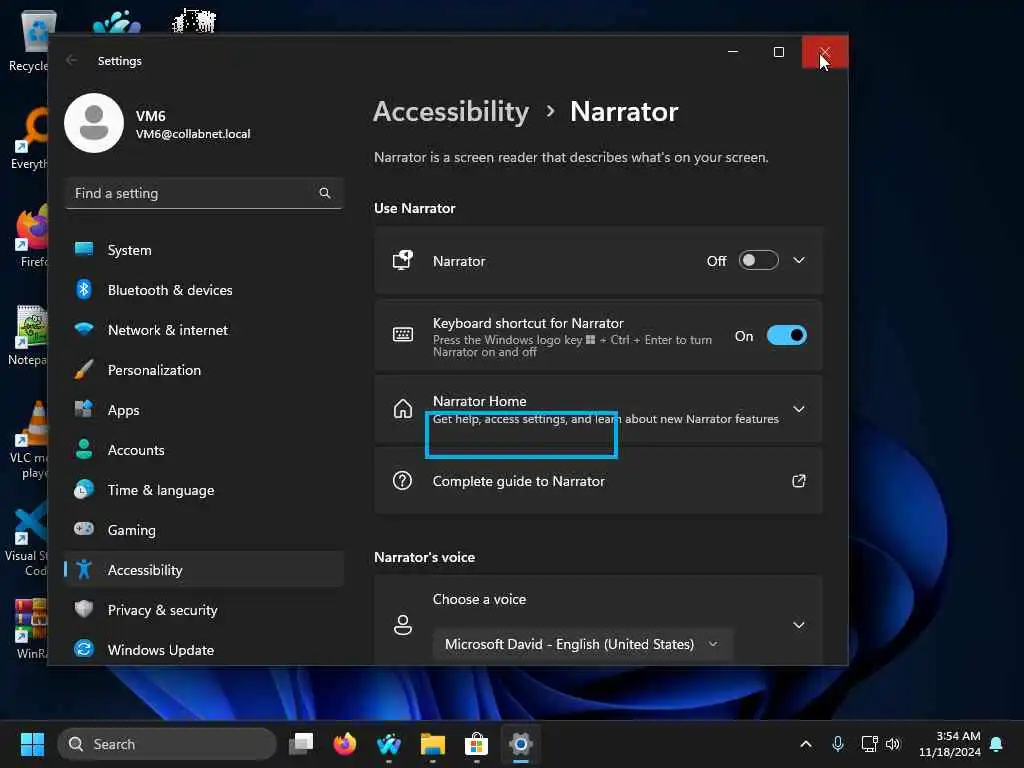Click the Narrator Home house icon
The height and width of the screenshot is (768, 1024).
(403, 409)
